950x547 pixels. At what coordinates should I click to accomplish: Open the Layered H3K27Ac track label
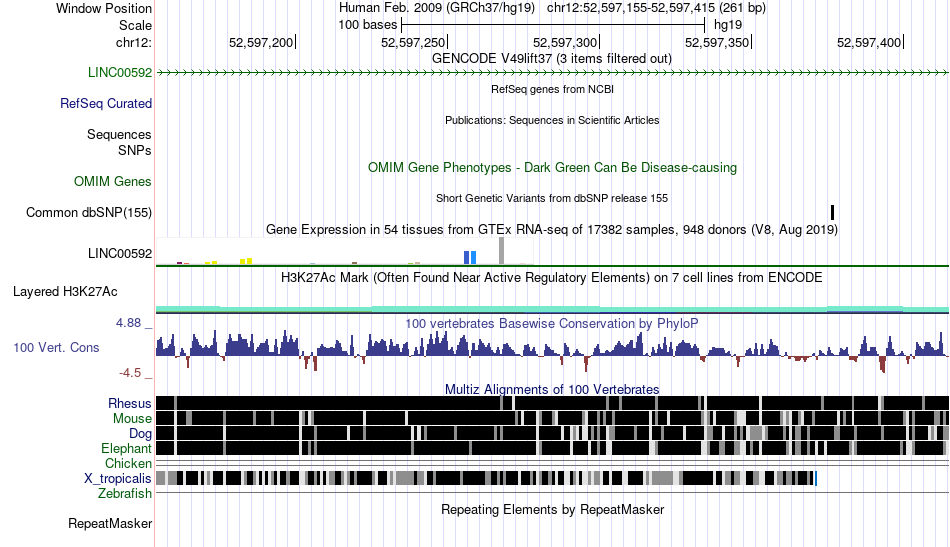[65, 292]
